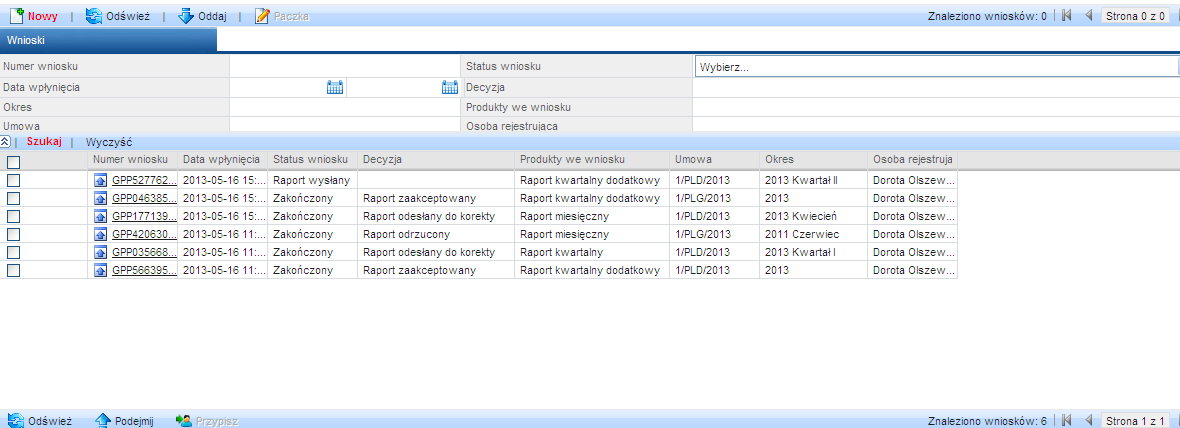Viewport: 1180px width, 428px height.
Task: Open request link GPP527762
Action: [144, 181]
